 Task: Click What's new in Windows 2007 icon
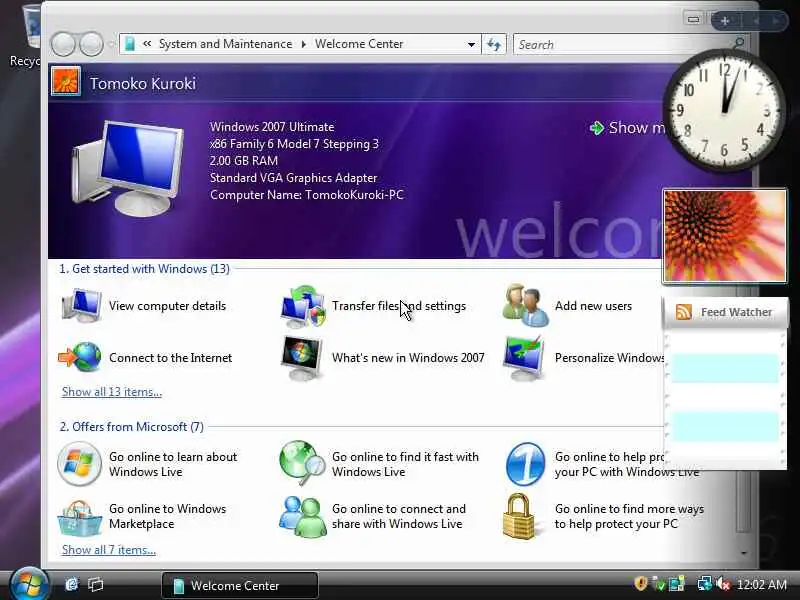point(302,358)
